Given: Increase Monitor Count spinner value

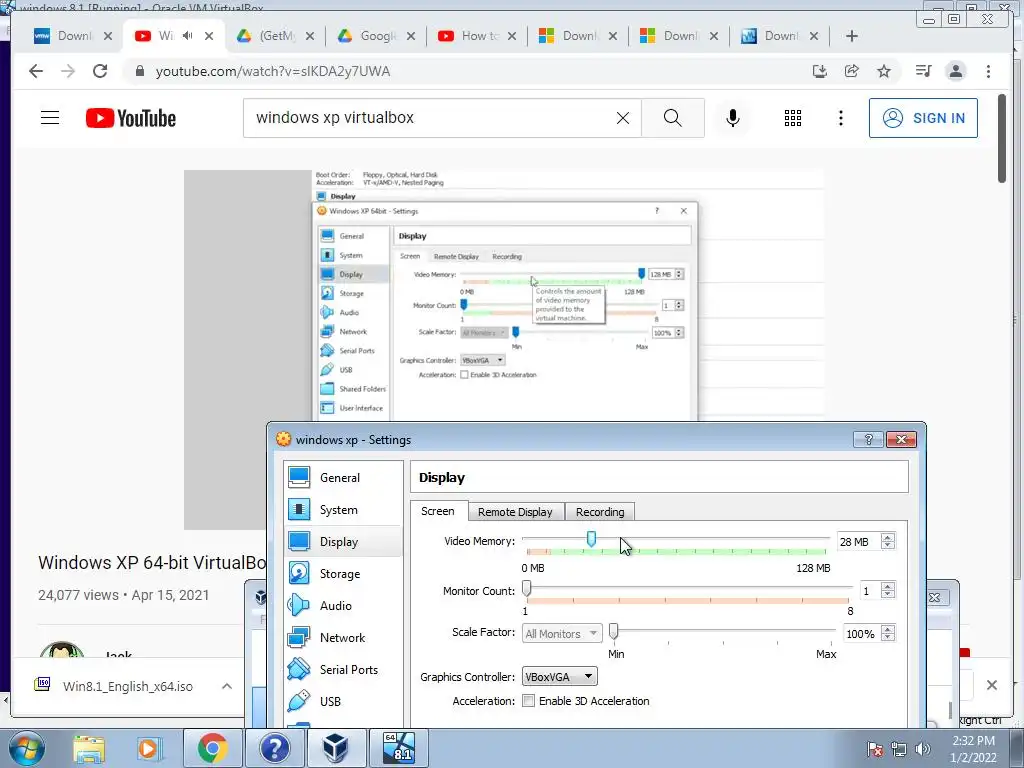Looking at the screenshot, I should [887, 586].
